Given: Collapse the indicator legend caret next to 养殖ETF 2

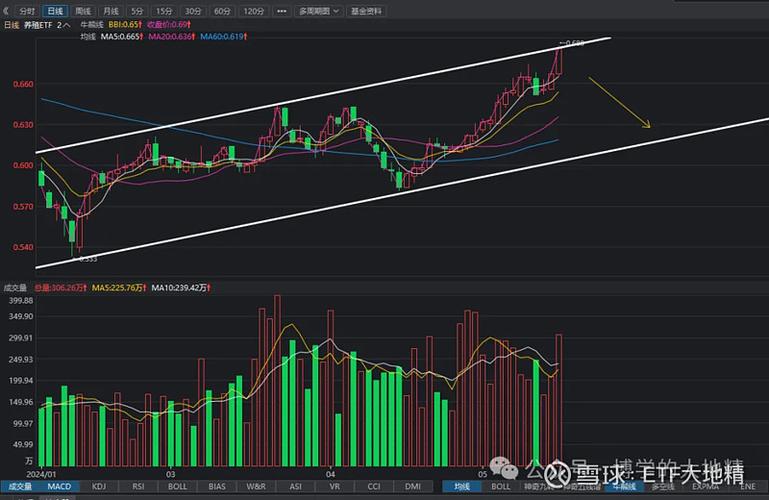Looking at the screenshot, I should coord(67,25).
